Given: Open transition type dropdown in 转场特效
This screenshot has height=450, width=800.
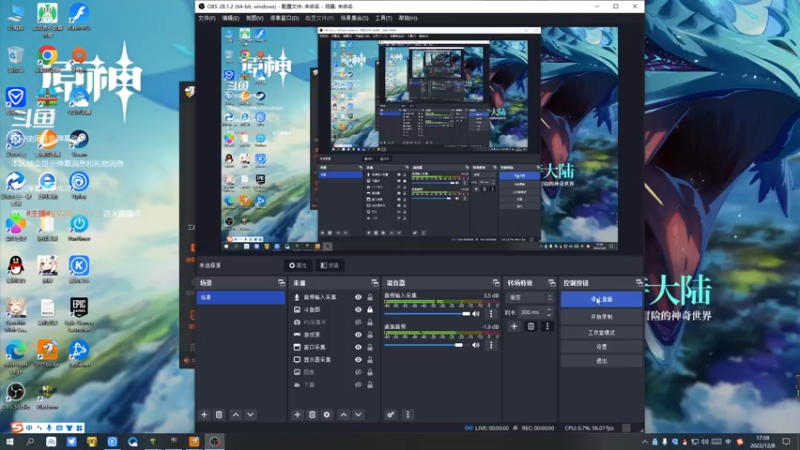Looking at the screenshot, I should 529,297.
